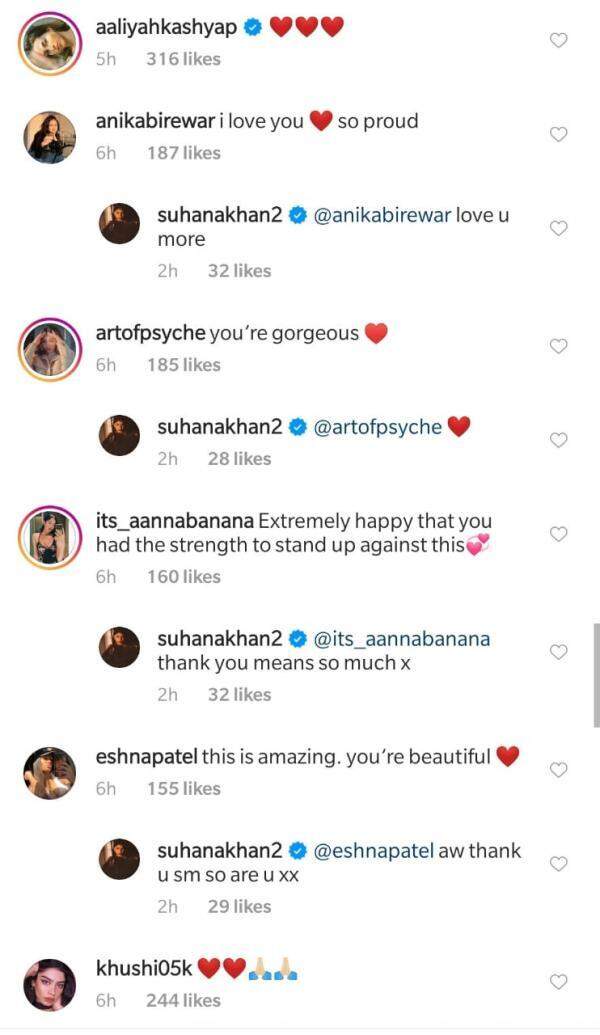Viewport: 600px width, 1035px height.
Task: Heart suhanakhan2's 'love u more' reply
Action: point(560,228)
